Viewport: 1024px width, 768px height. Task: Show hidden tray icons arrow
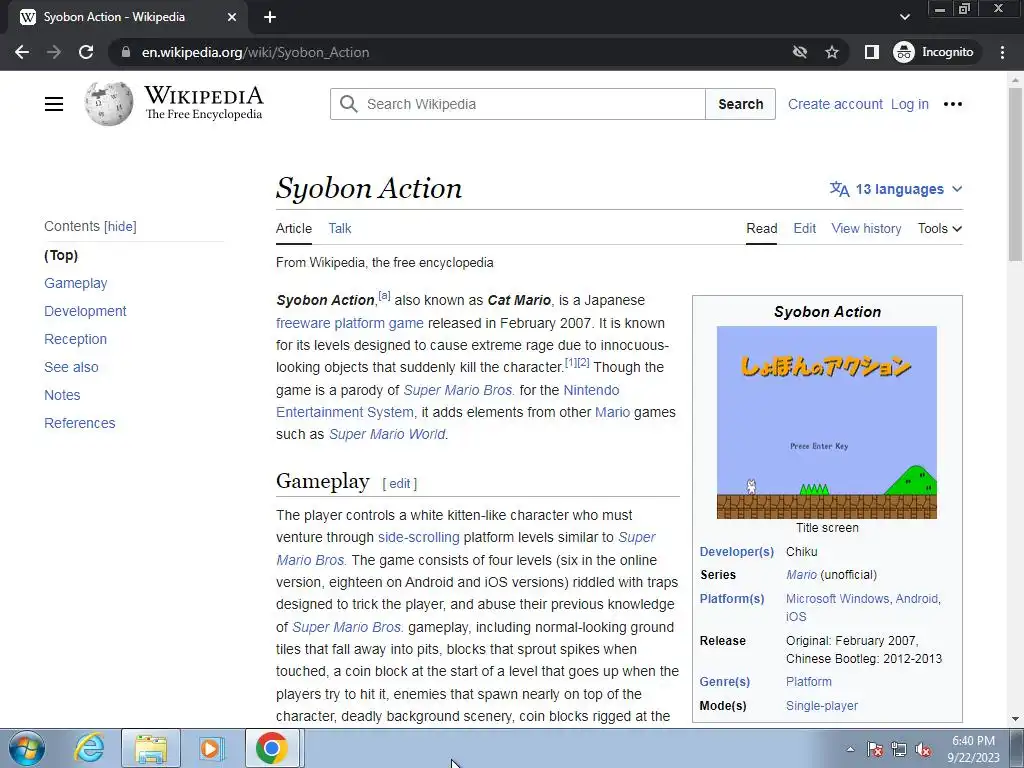point(850,749)
